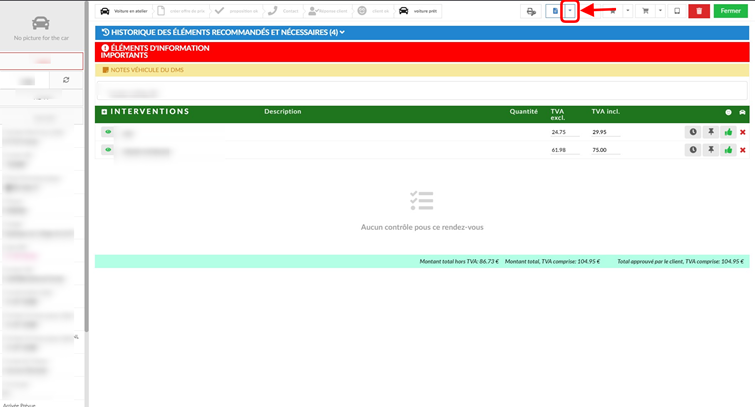The width and height of the screenshot is (755, 407).
Task: Toggle the eye icon on first intervention row
Action: pyautogui.click(x=108, y=132)
